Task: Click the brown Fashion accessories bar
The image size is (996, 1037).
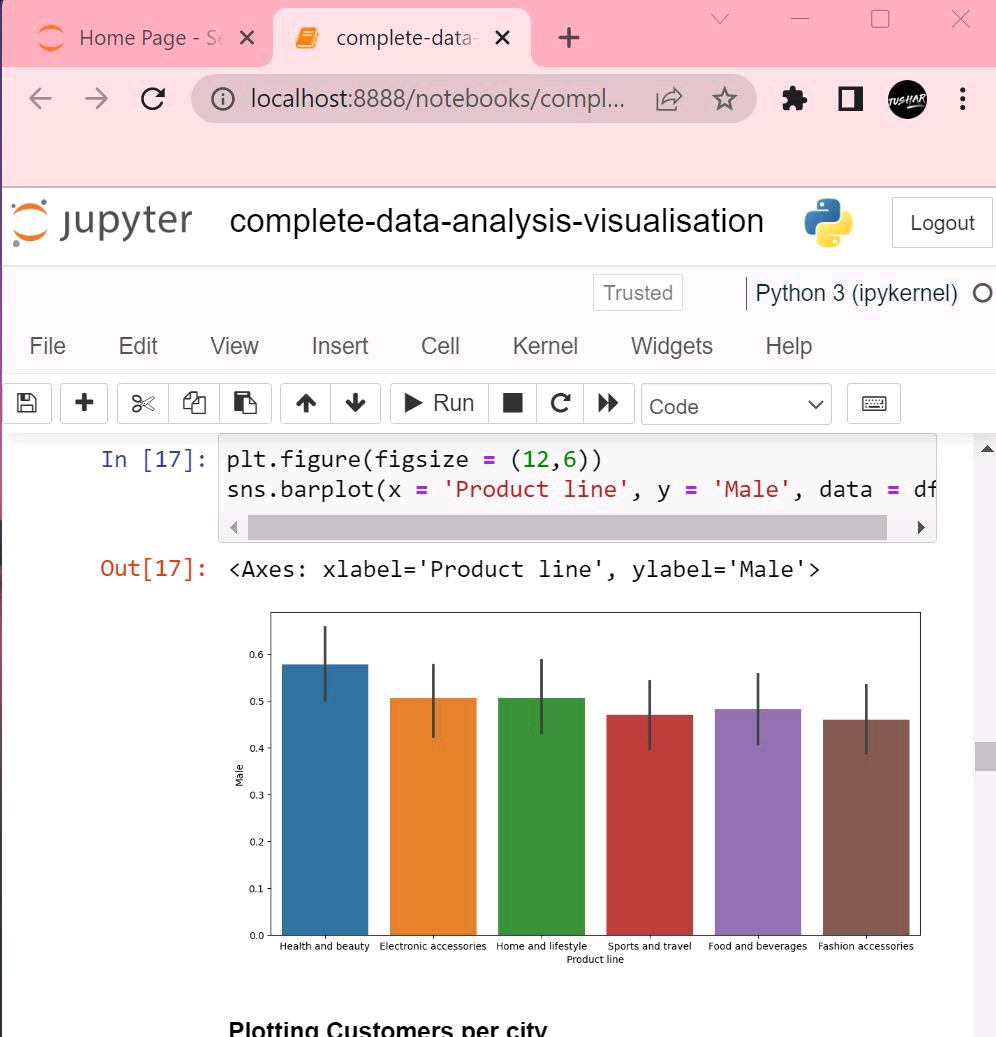Action: (866, 827)
